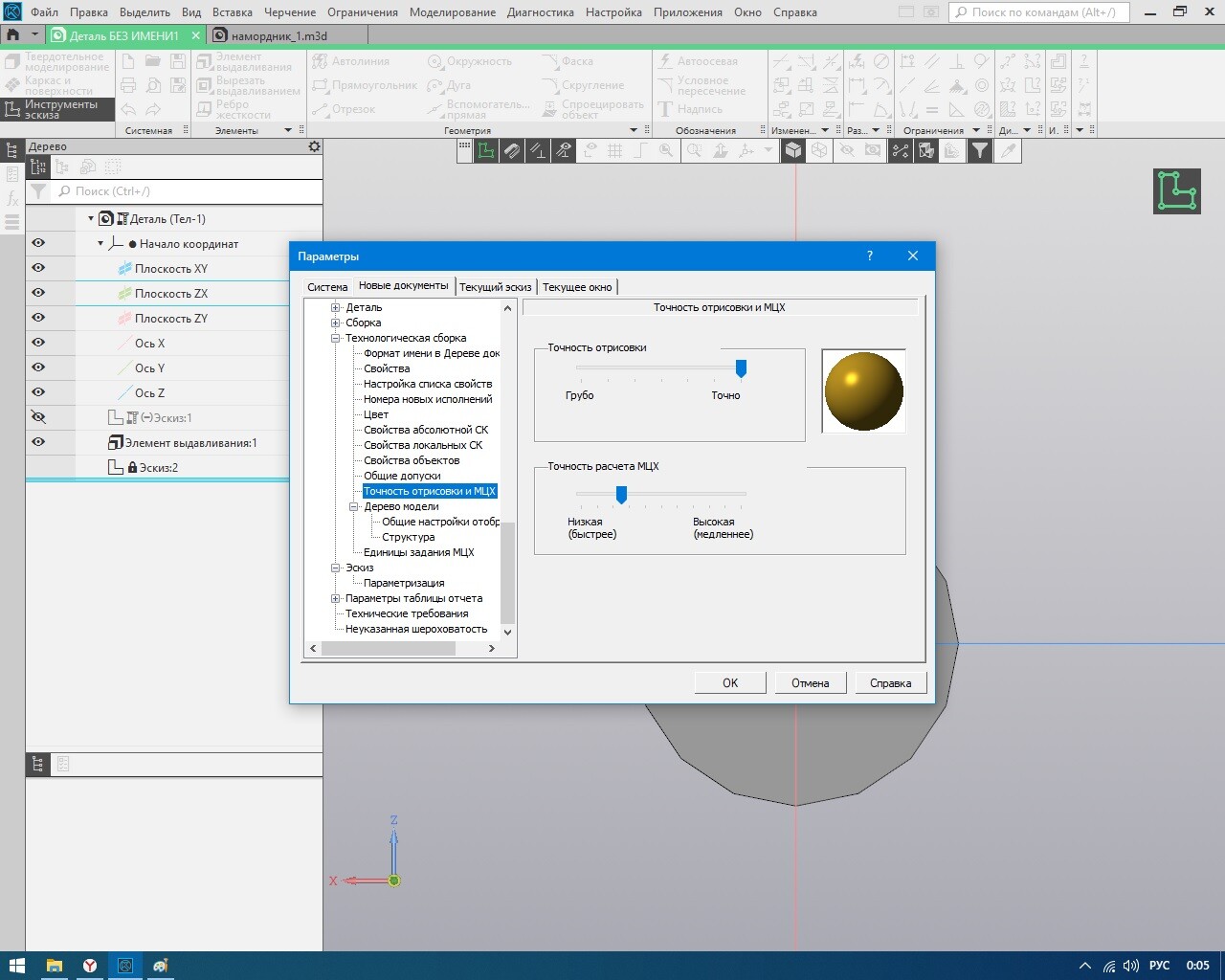Show hidden Эскиз:1 via crossed eye
The width and height of the screenshot is (1225, 980).
click(38, 417)
